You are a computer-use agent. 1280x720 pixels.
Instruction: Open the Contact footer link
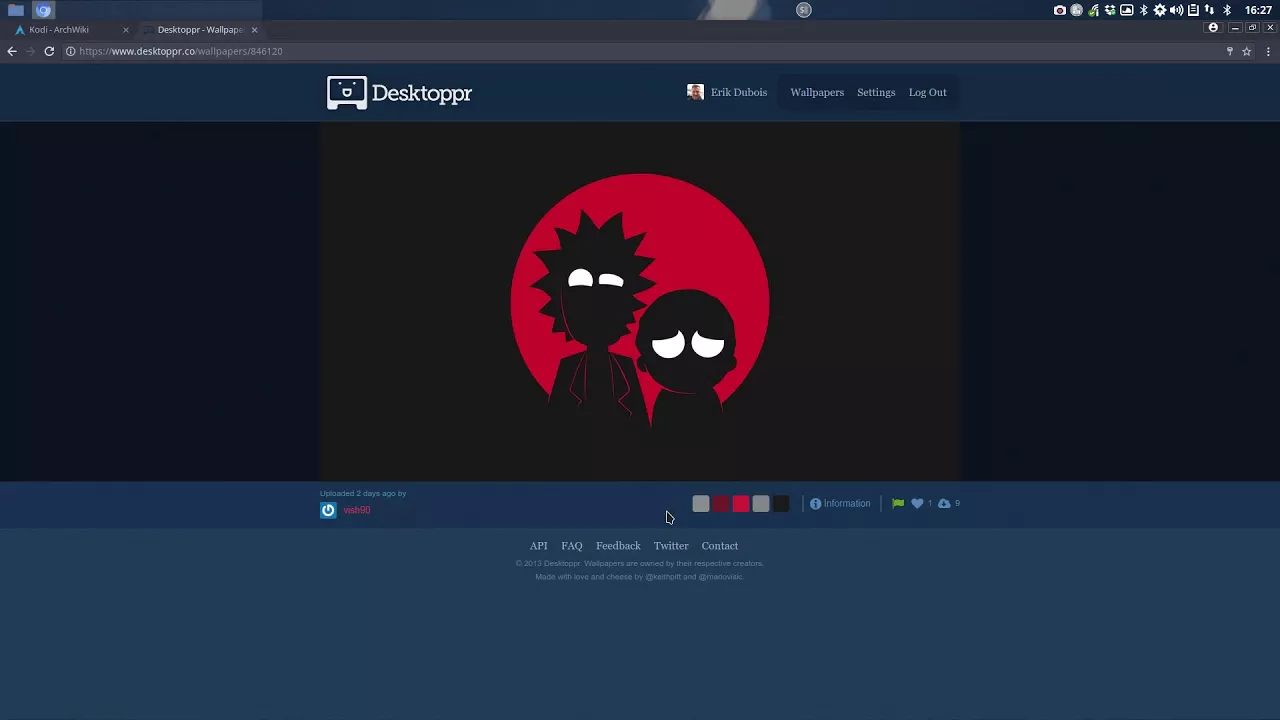pyautogui.click(x=720, y=546)
